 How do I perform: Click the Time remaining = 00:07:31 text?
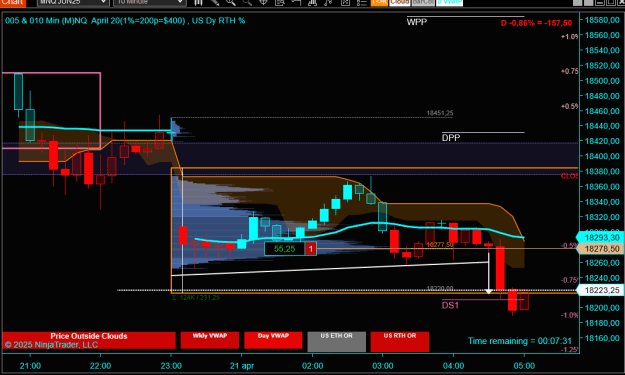(x=520, y=341)
